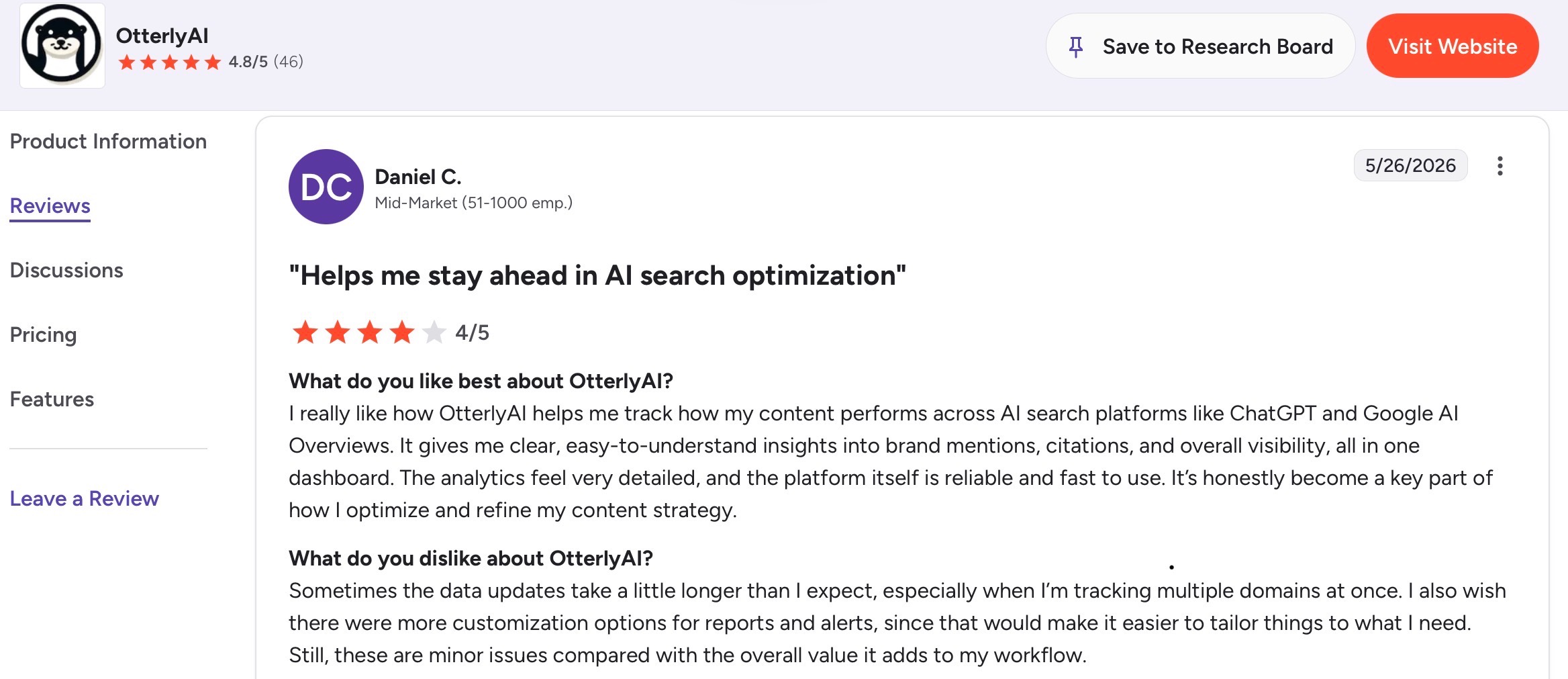
Task: Click the Leave a Review link
Action: tap(85, 498)
